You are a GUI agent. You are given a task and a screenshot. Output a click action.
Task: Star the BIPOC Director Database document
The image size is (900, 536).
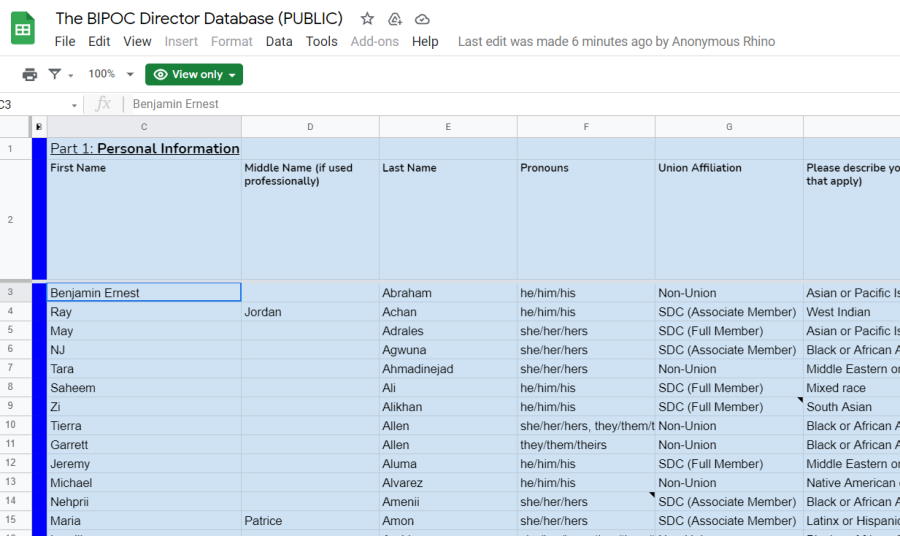click(x=367, y=19)
